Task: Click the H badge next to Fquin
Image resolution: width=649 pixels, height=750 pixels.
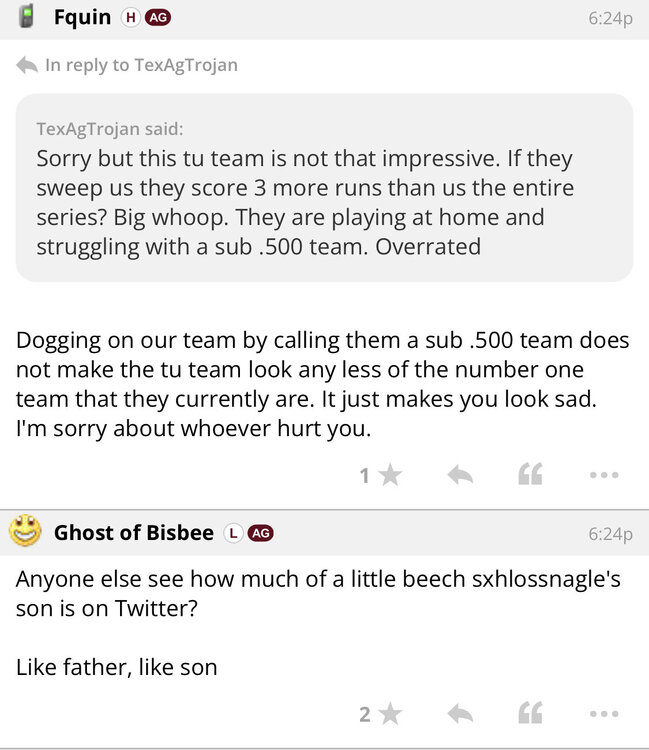Action: pyautogui.click(x=130, y=17)
